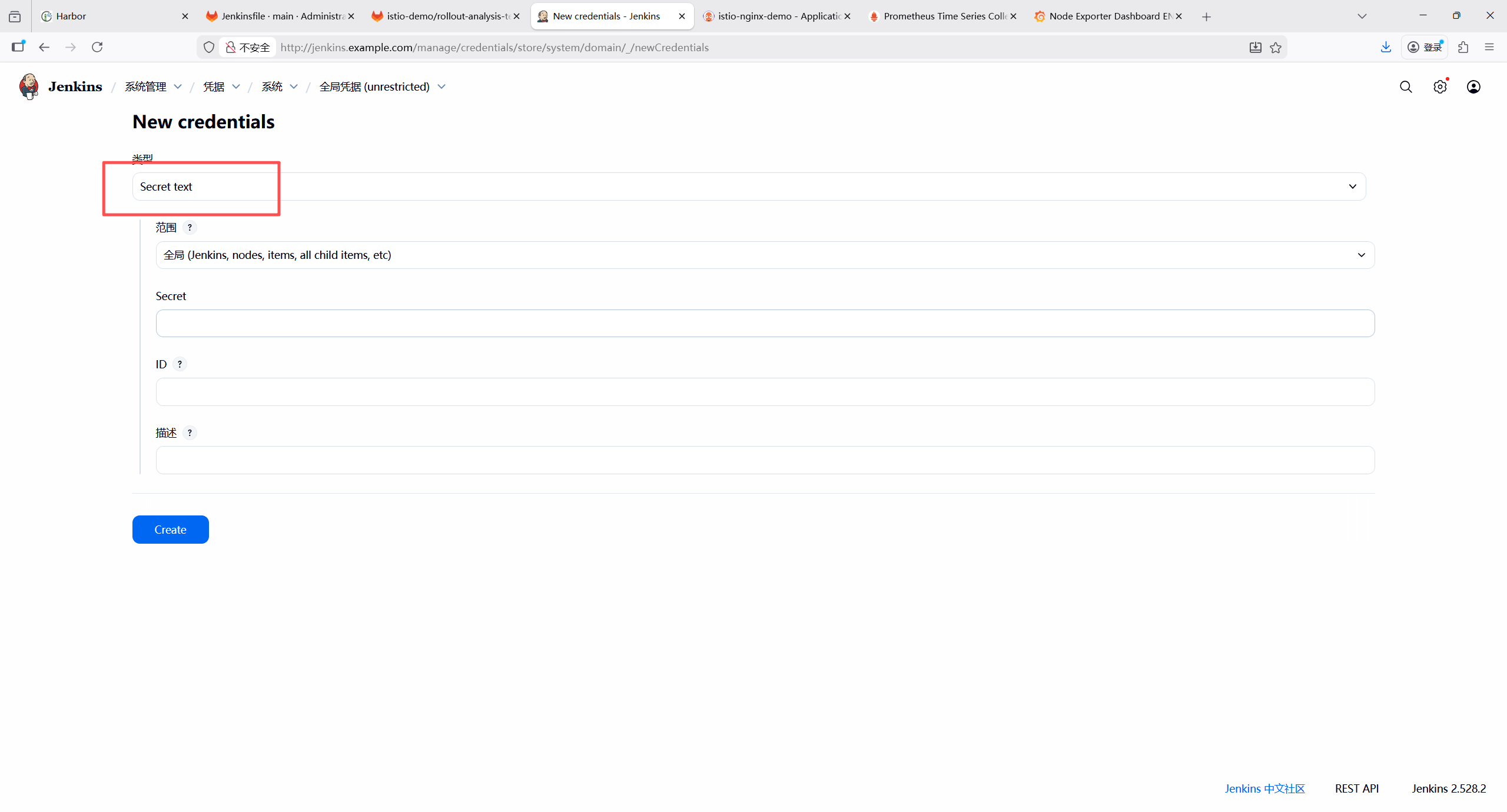
Task: Expand 全局凭据 (unrestricted) breadcrumb chevron
Action: coord(442,87)
